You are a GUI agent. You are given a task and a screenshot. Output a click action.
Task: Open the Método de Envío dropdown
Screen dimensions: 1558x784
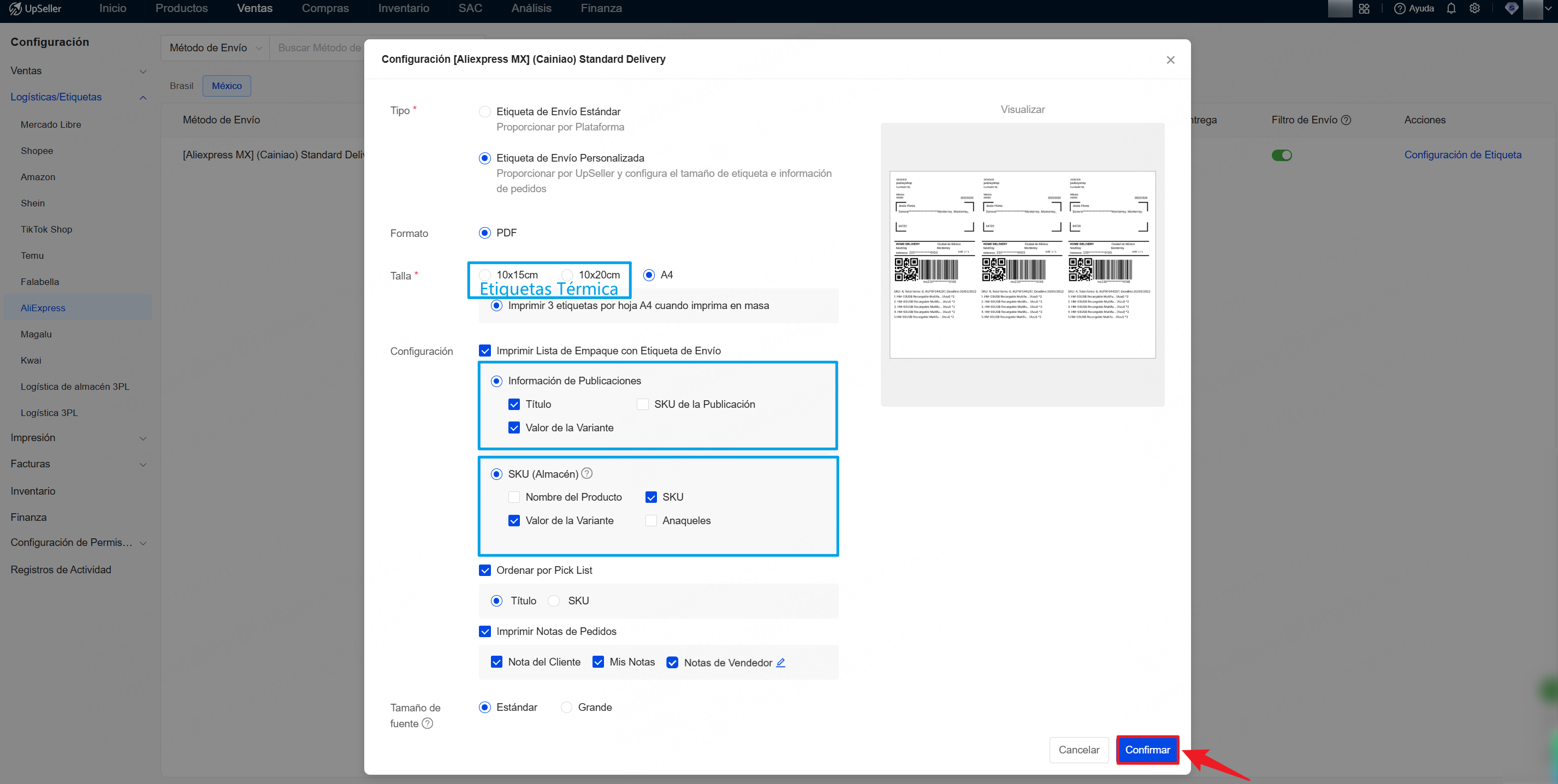[x=215, y=47]
